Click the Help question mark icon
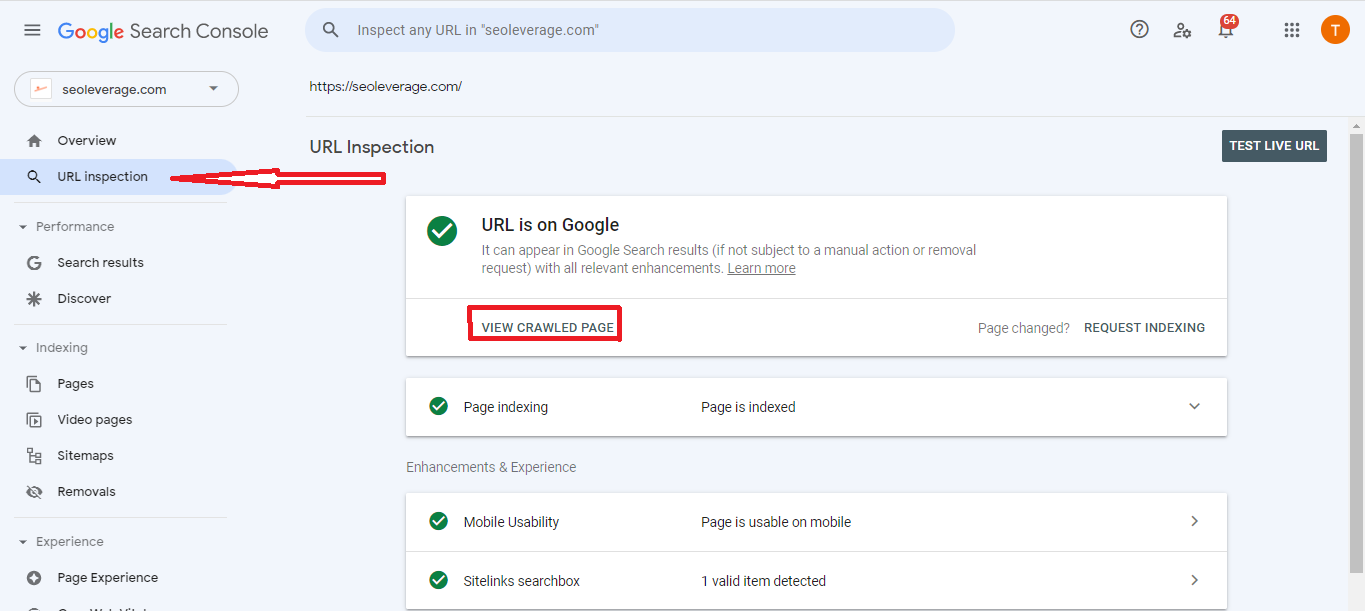 (x=1139, y=30)
